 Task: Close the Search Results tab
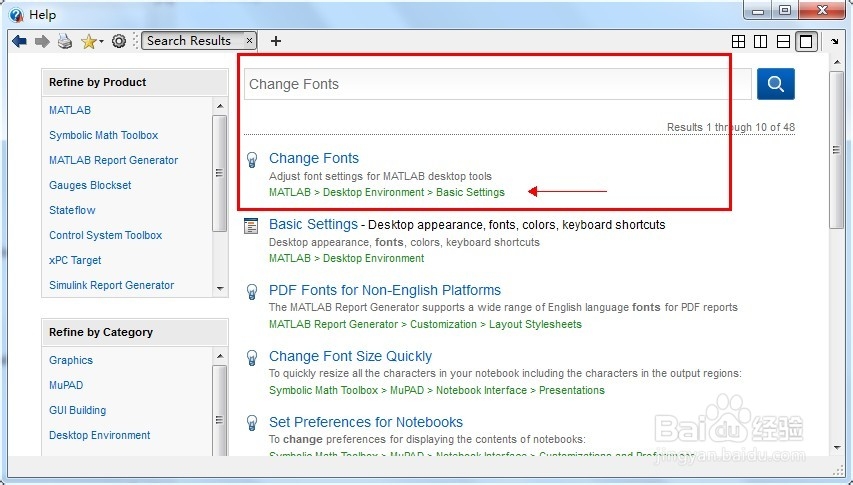[249, 40]
